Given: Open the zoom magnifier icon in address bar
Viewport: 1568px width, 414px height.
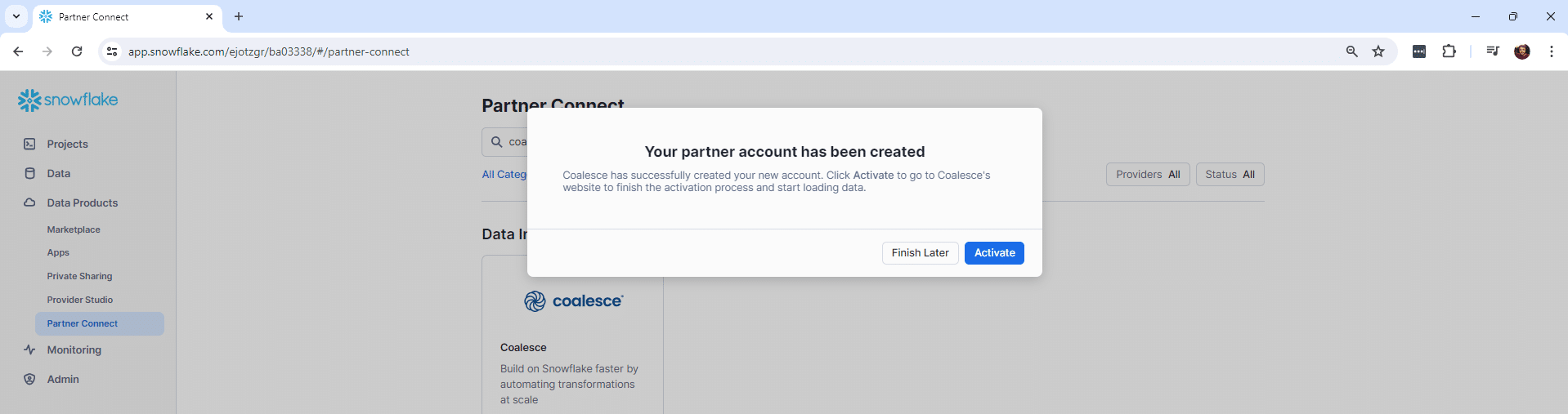Looking at the screenshot, I should [x=1352, y=51].
